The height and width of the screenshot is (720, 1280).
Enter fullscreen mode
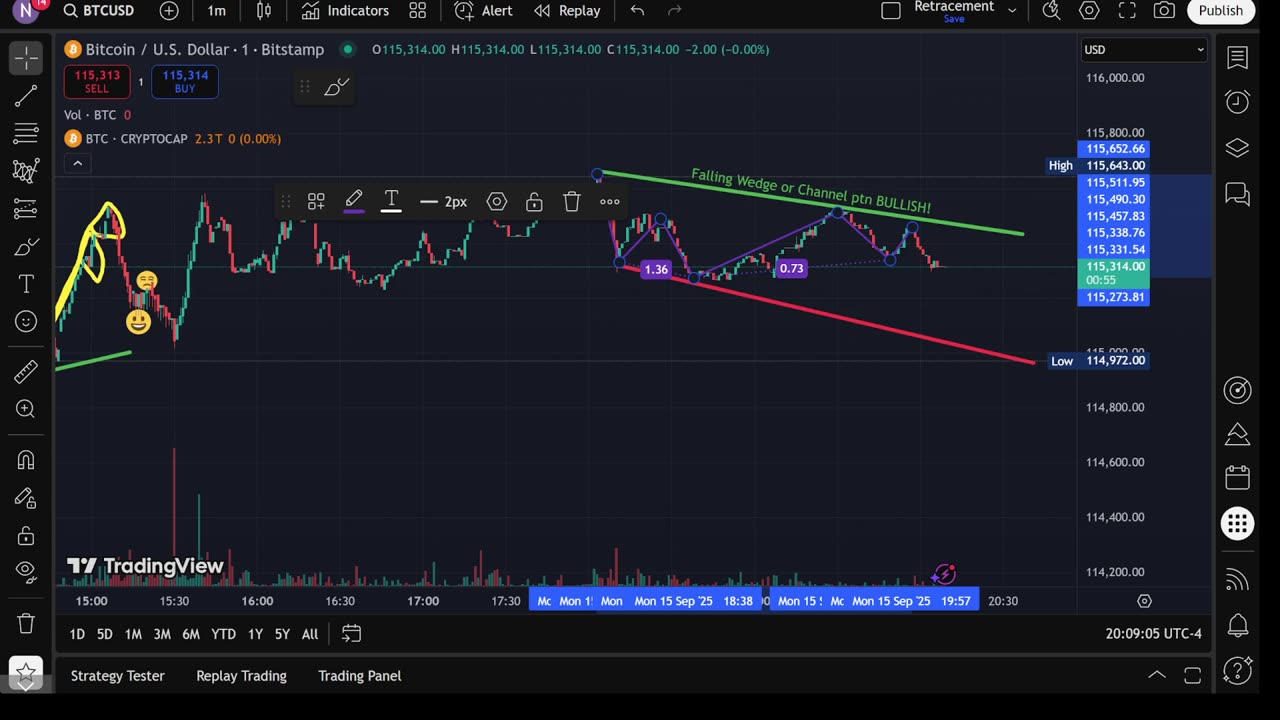point(1127,11)
